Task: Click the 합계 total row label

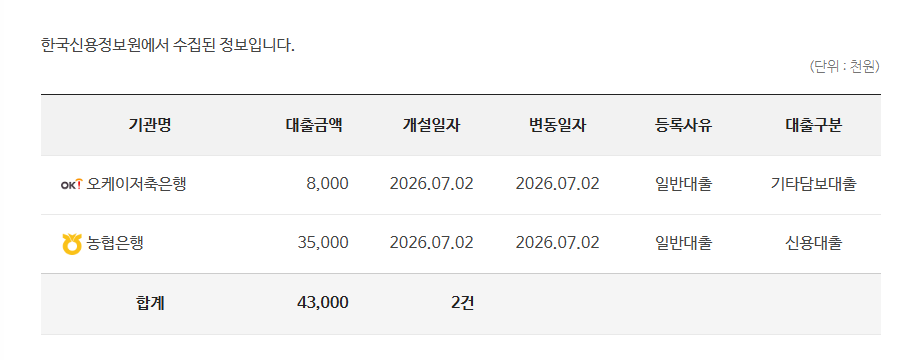Action: (150, 303)
